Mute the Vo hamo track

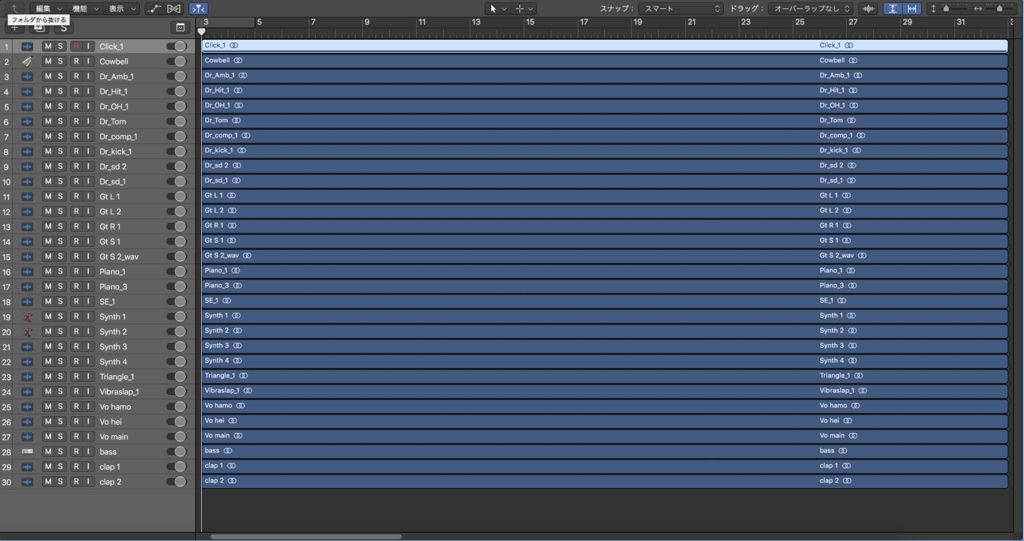point(48,406)
